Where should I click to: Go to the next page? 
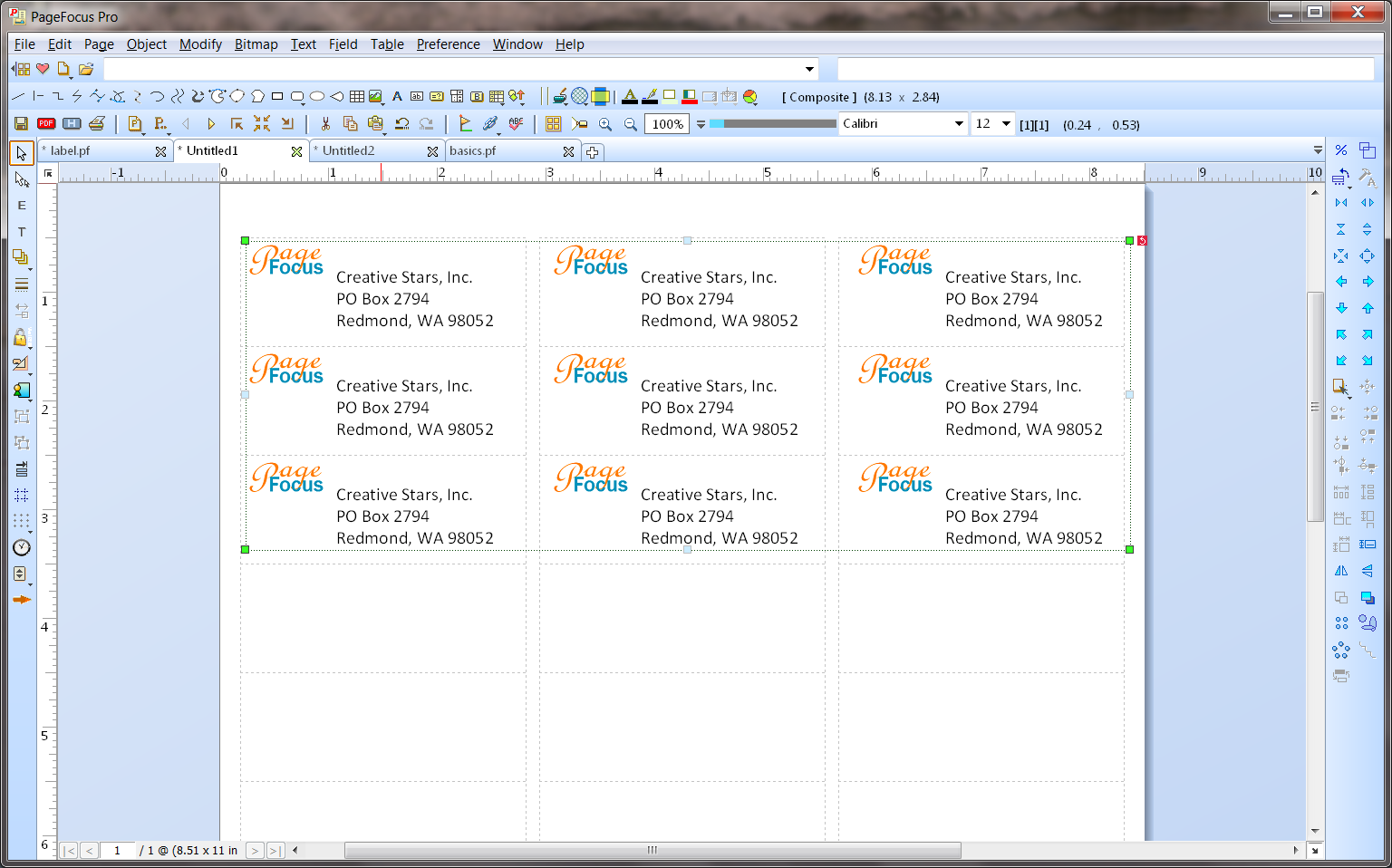tap(255, 851)
